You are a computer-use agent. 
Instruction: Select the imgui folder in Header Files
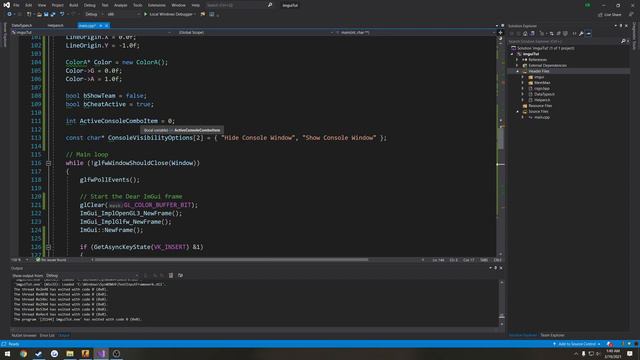539,77
